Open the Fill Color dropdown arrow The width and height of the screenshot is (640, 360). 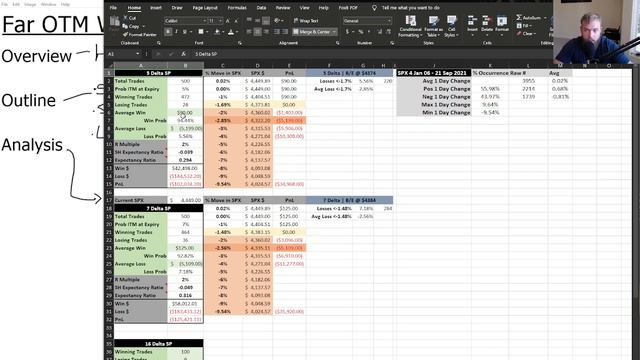223,32
